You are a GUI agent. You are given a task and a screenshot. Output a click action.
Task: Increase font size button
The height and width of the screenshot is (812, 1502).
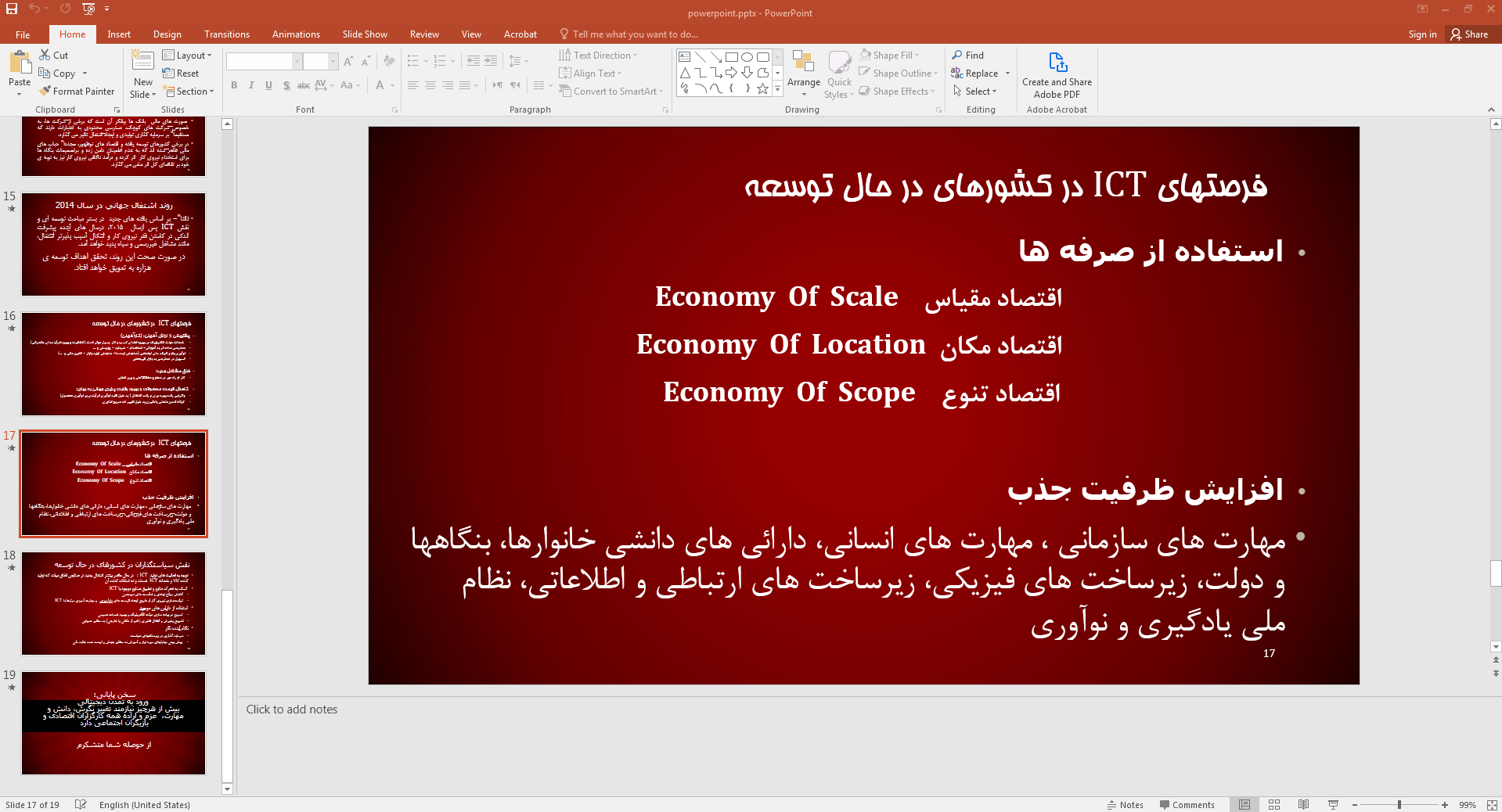(348, 61)
